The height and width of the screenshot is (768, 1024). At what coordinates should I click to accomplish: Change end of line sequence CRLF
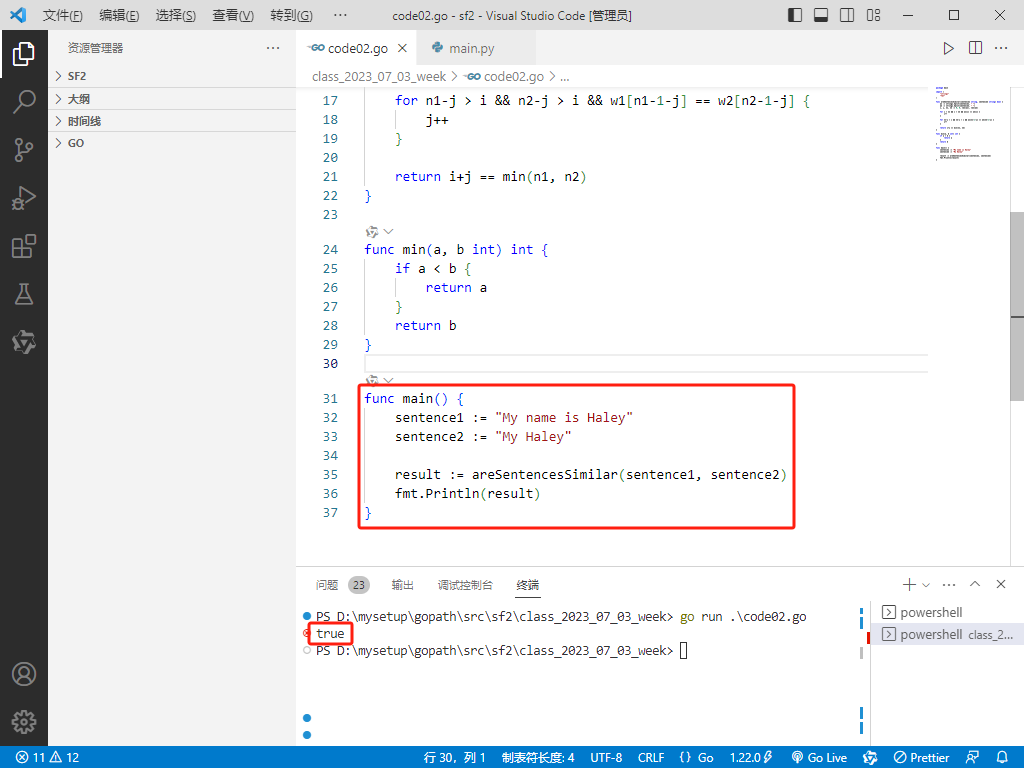click(x=650, y=757)
